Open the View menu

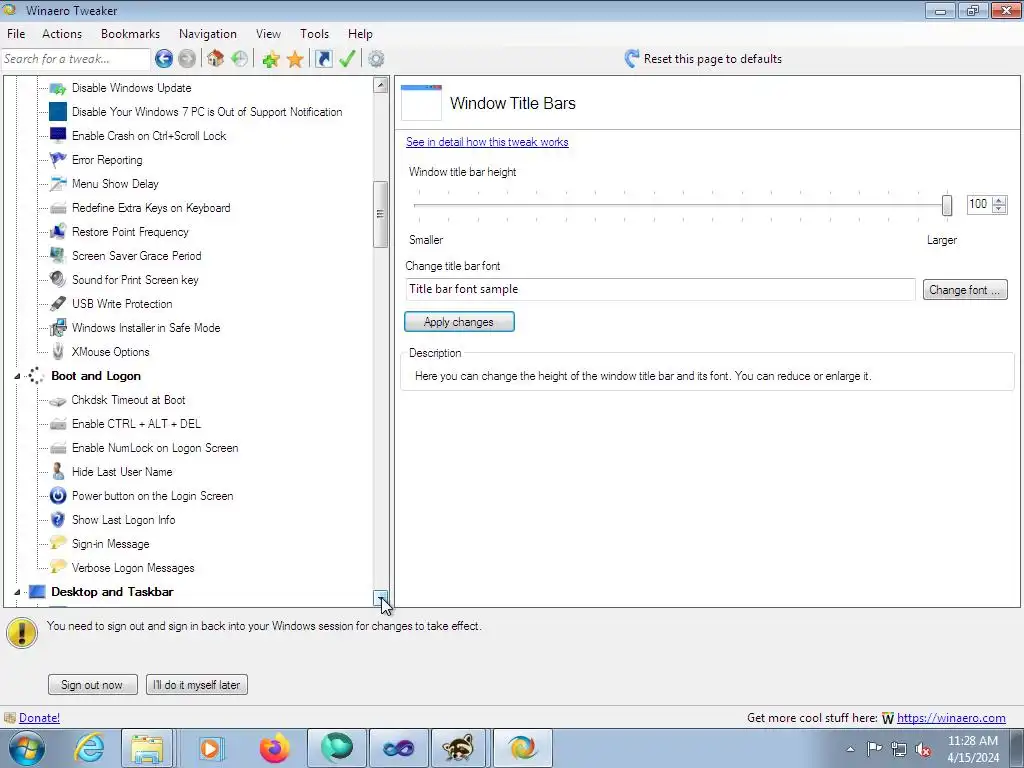click(268, 34)
